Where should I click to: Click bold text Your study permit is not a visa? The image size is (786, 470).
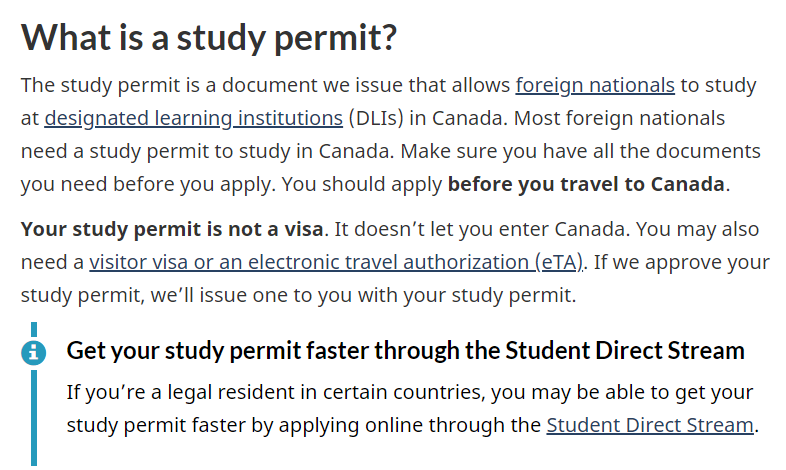(x=172, y=229)
